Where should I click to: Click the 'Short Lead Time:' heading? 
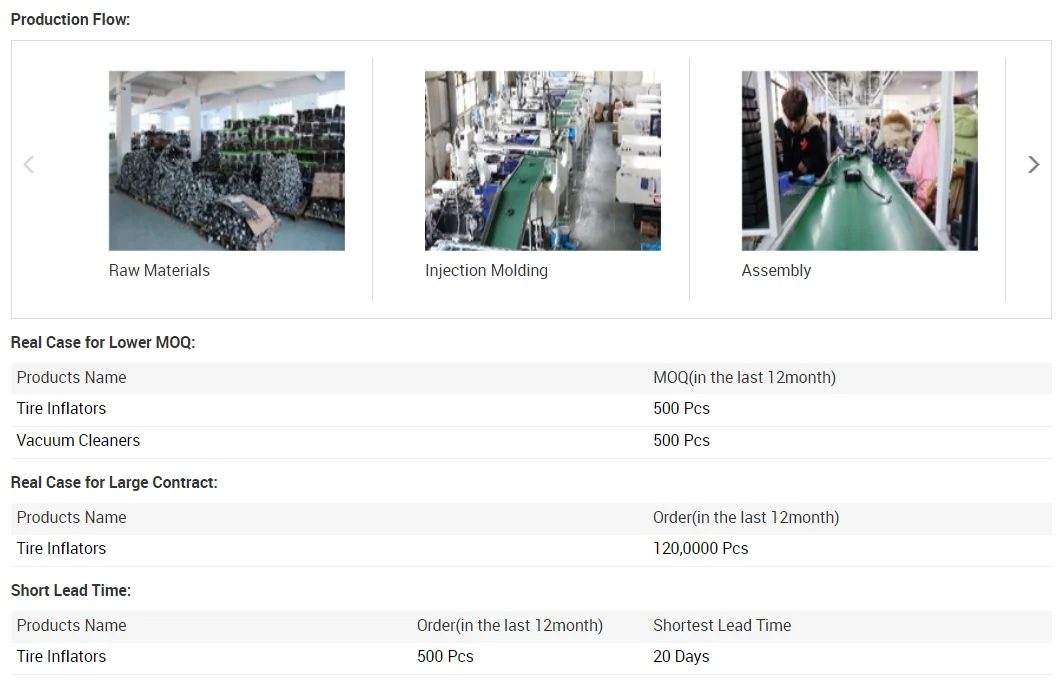(x=71, y=590)
